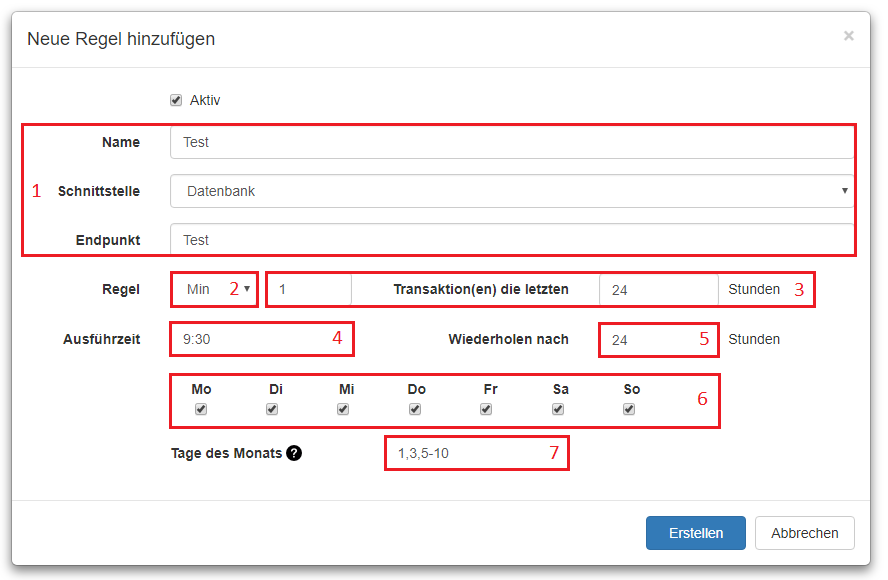
Task: Close dialog with the X icon
Action: (x=848, y=36)
